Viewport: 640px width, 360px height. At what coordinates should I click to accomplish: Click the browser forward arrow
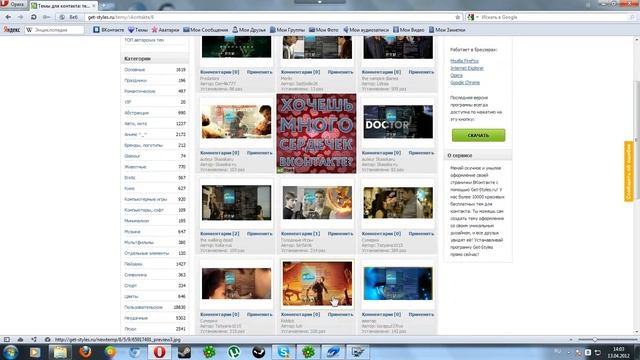[x=20, y=17]
